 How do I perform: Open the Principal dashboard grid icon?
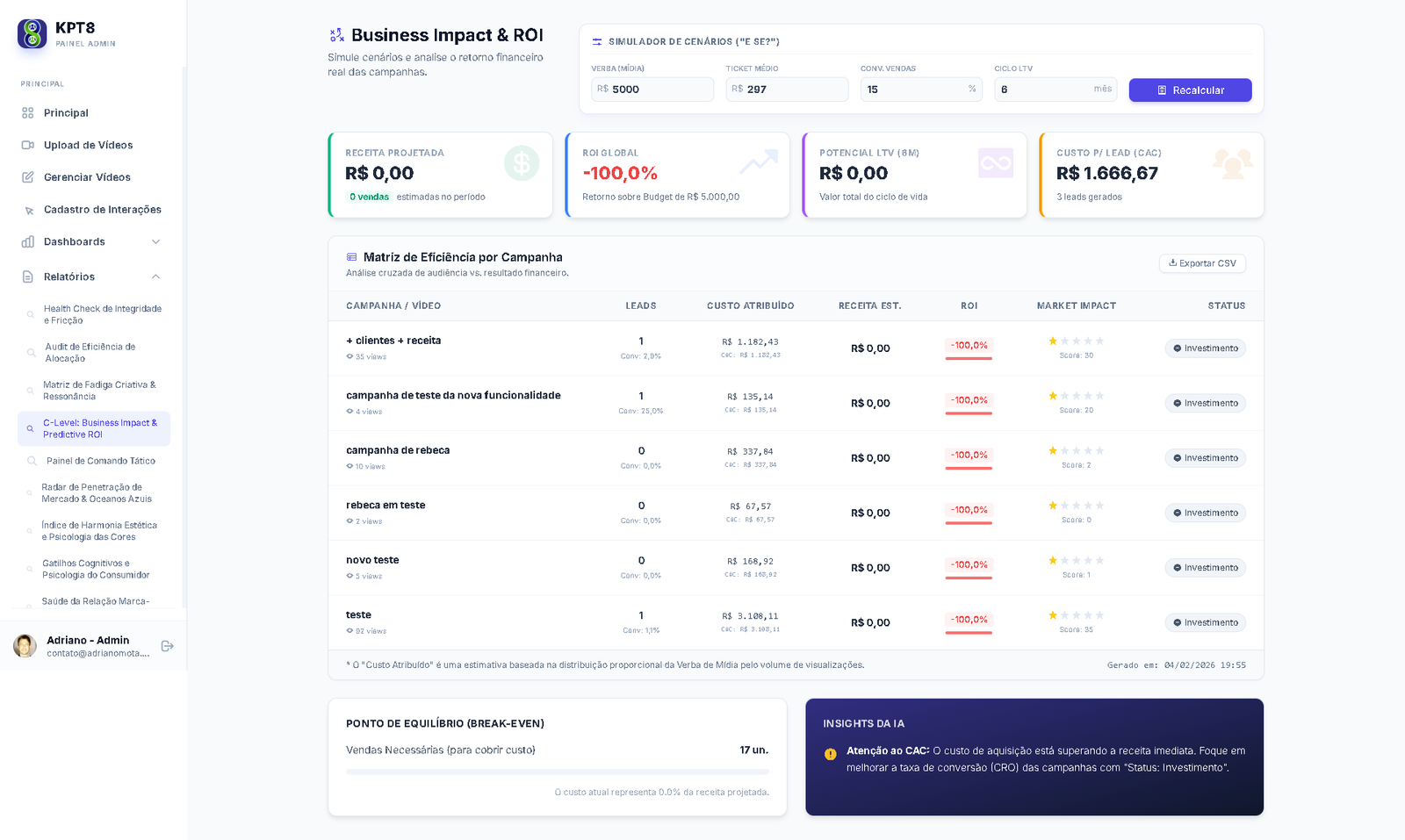coord(27,112)
